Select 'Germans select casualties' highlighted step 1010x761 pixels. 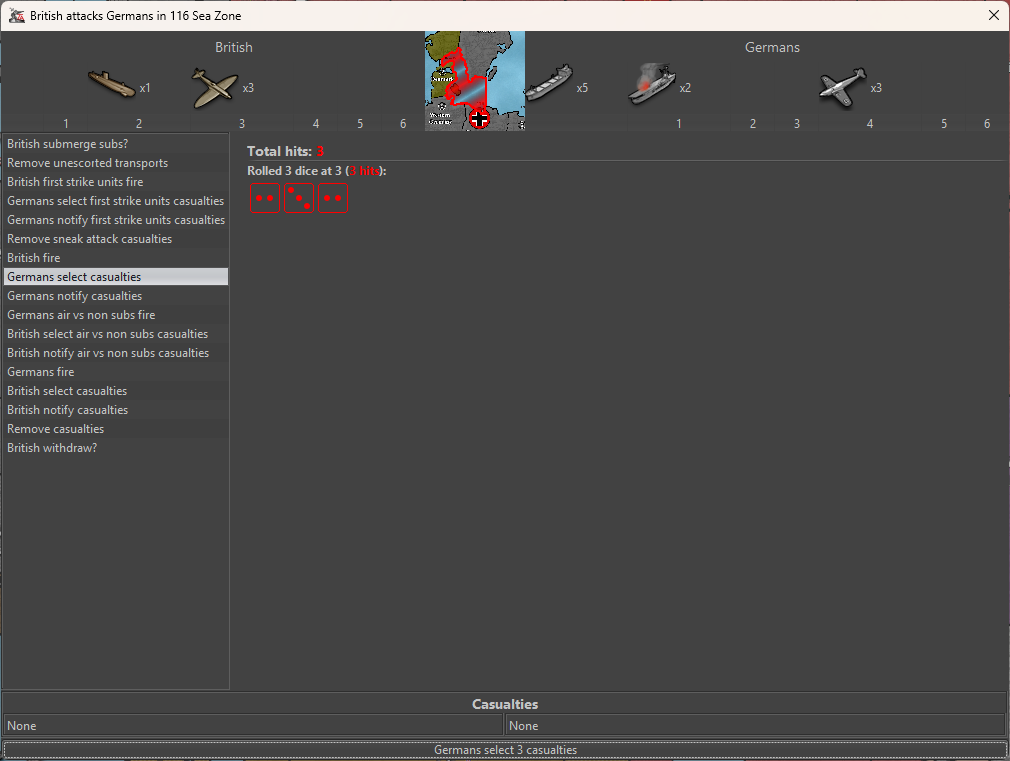(x=74, y=277)
